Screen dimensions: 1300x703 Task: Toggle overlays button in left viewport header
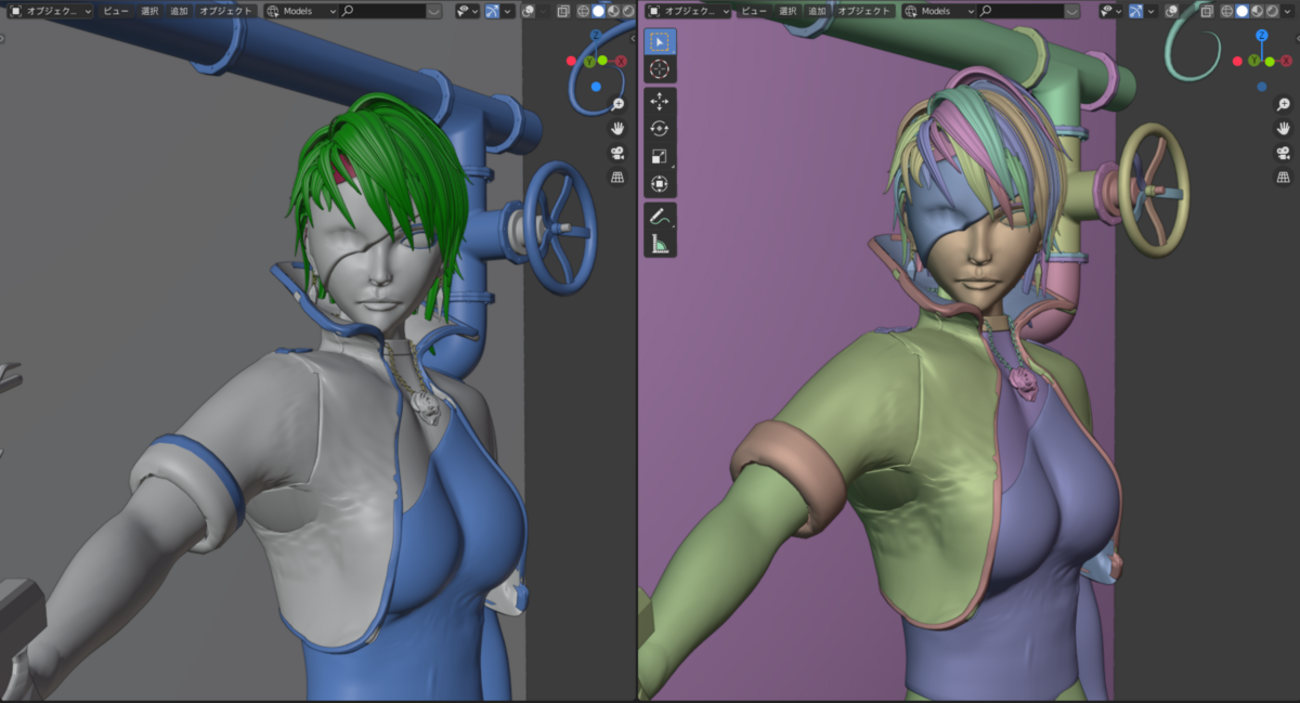click(528, 11)
